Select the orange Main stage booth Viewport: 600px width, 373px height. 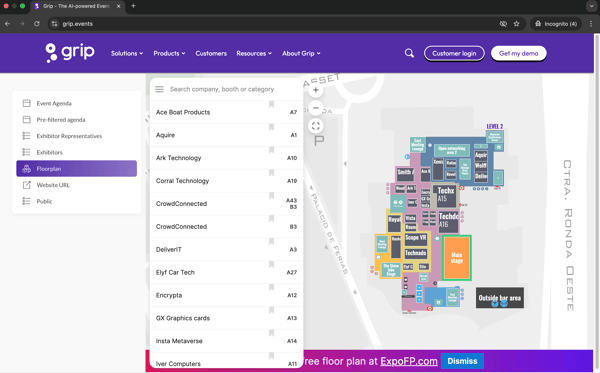(x=457, y=258)
